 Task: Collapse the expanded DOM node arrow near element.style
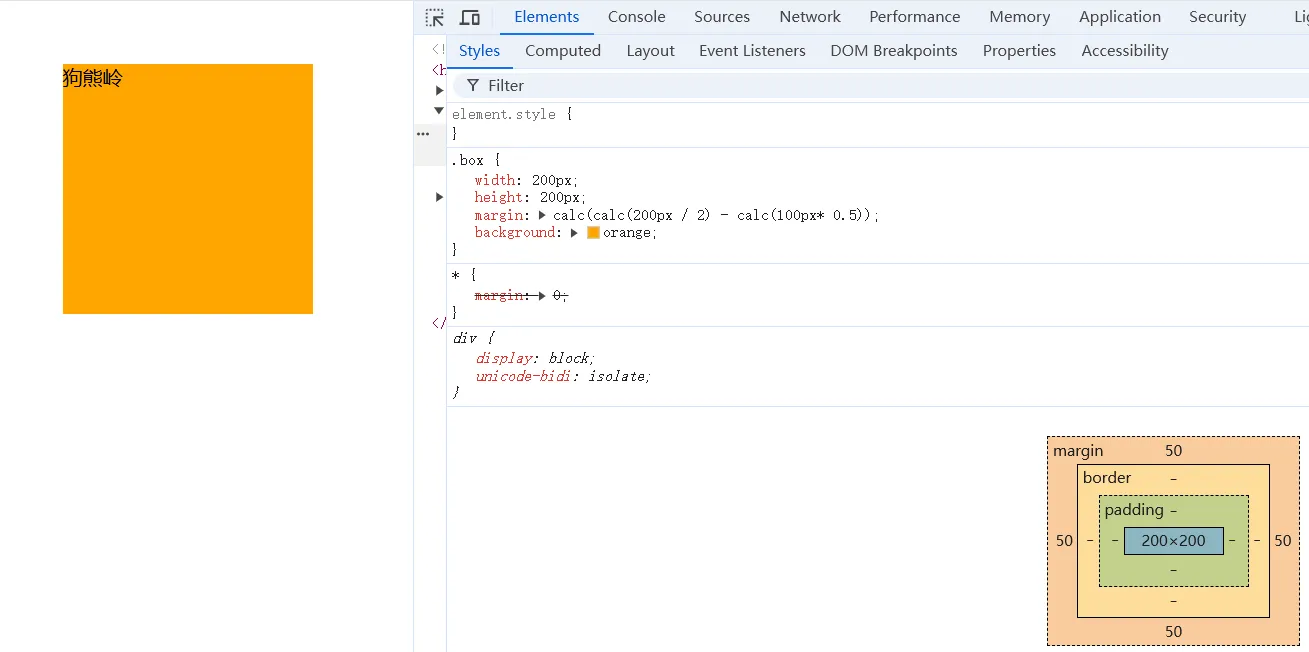pyautogui.click(x=439, y=111)
